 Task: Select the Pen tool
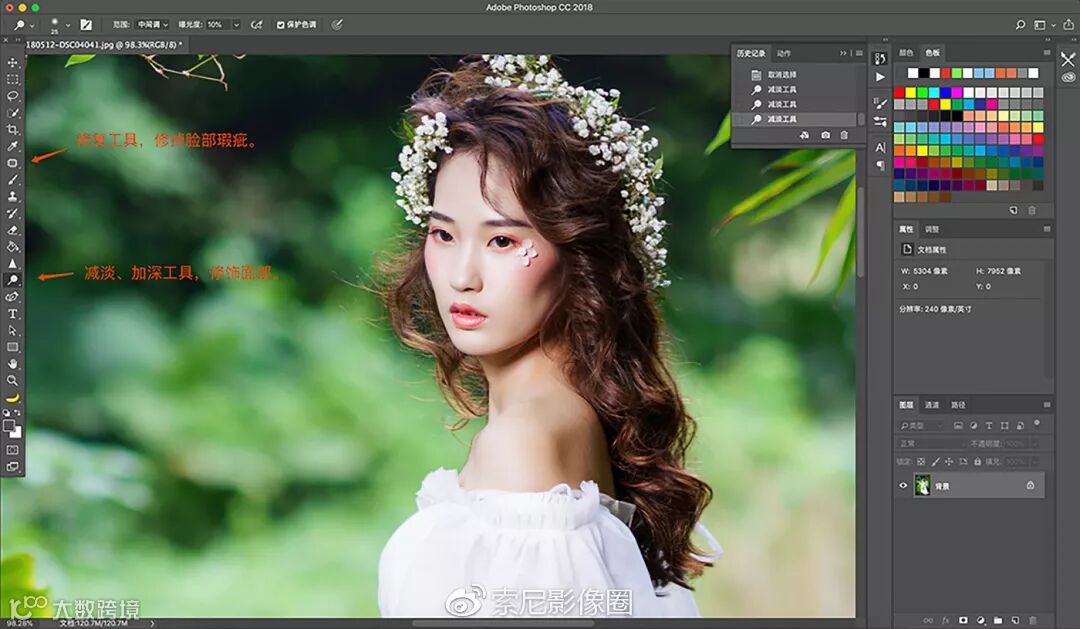click(12, 297)
